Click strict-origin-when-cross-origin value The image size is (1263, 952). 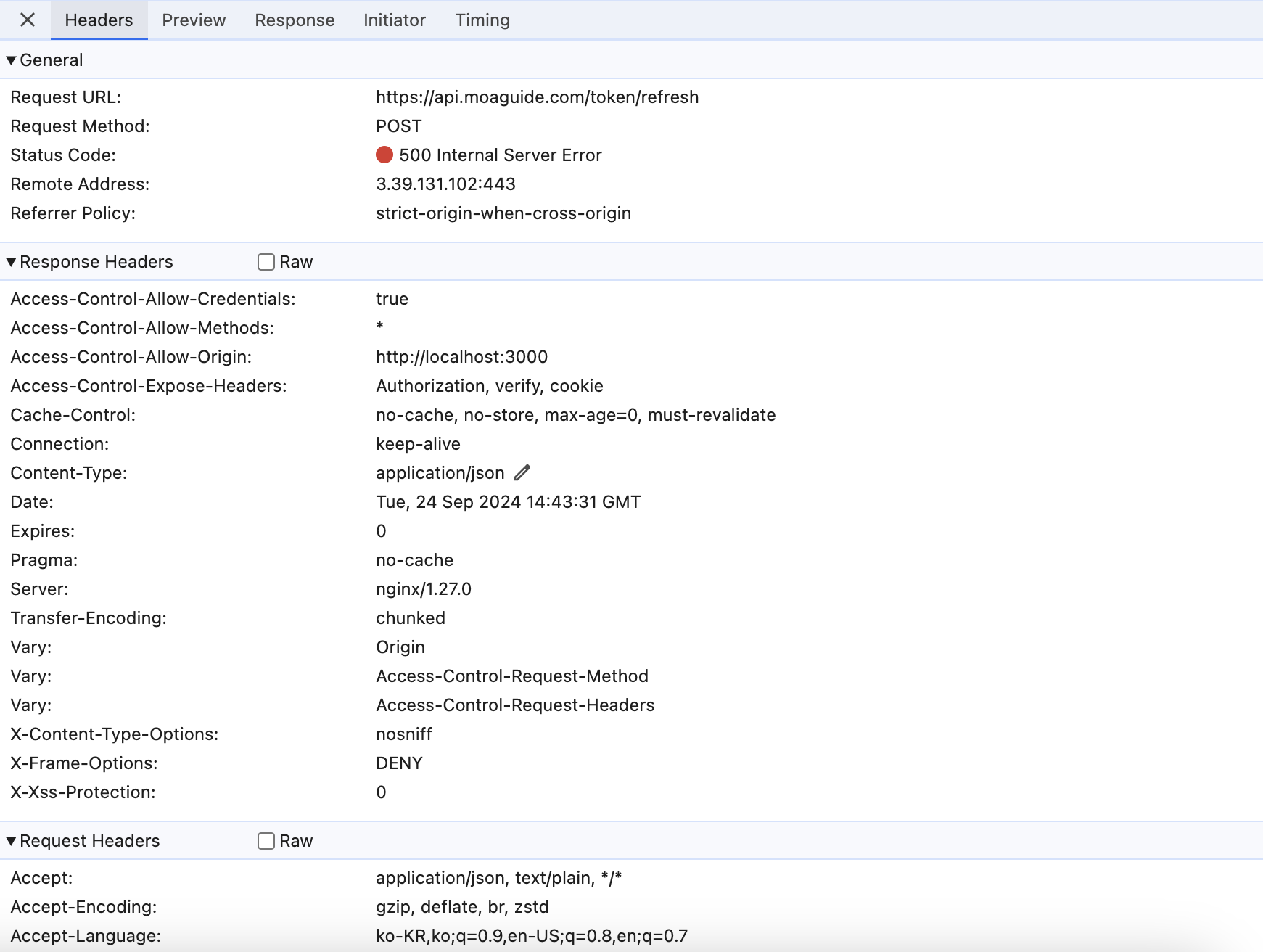tap(503, 213)
